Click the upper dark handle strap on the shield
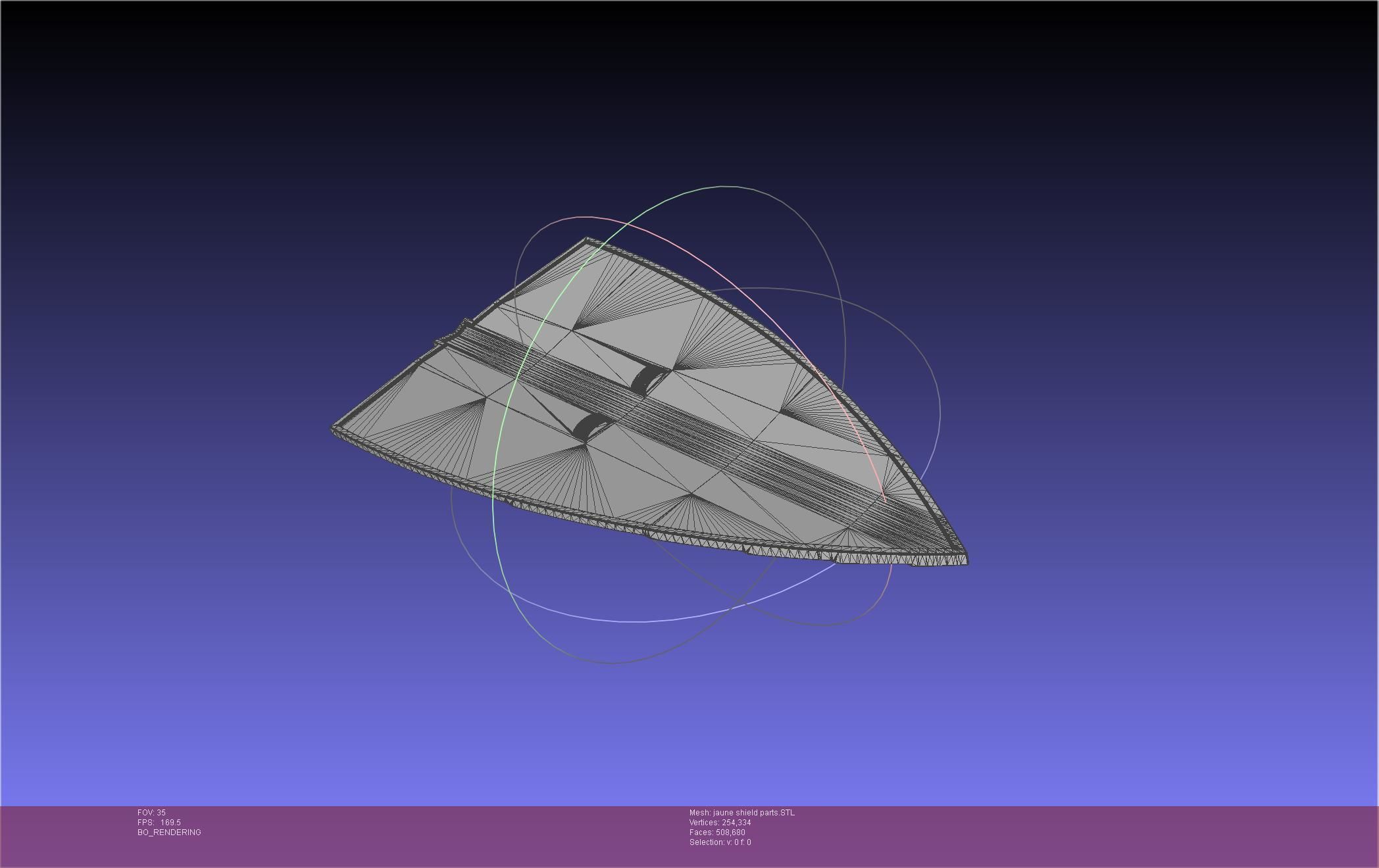Screen dimensions: 1379x868 [641, 379]
